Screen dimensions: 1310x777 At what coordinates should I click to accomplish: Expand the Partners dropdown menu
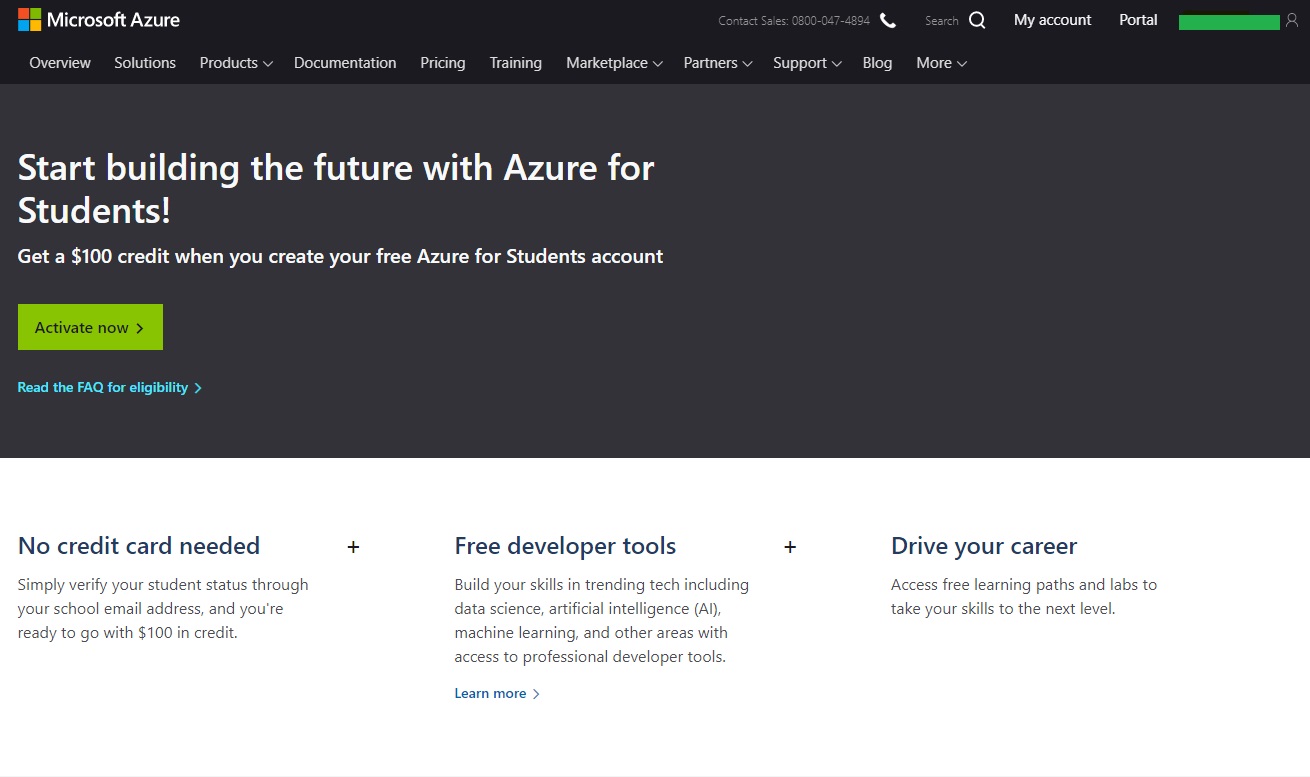click(x=718, y=63)
